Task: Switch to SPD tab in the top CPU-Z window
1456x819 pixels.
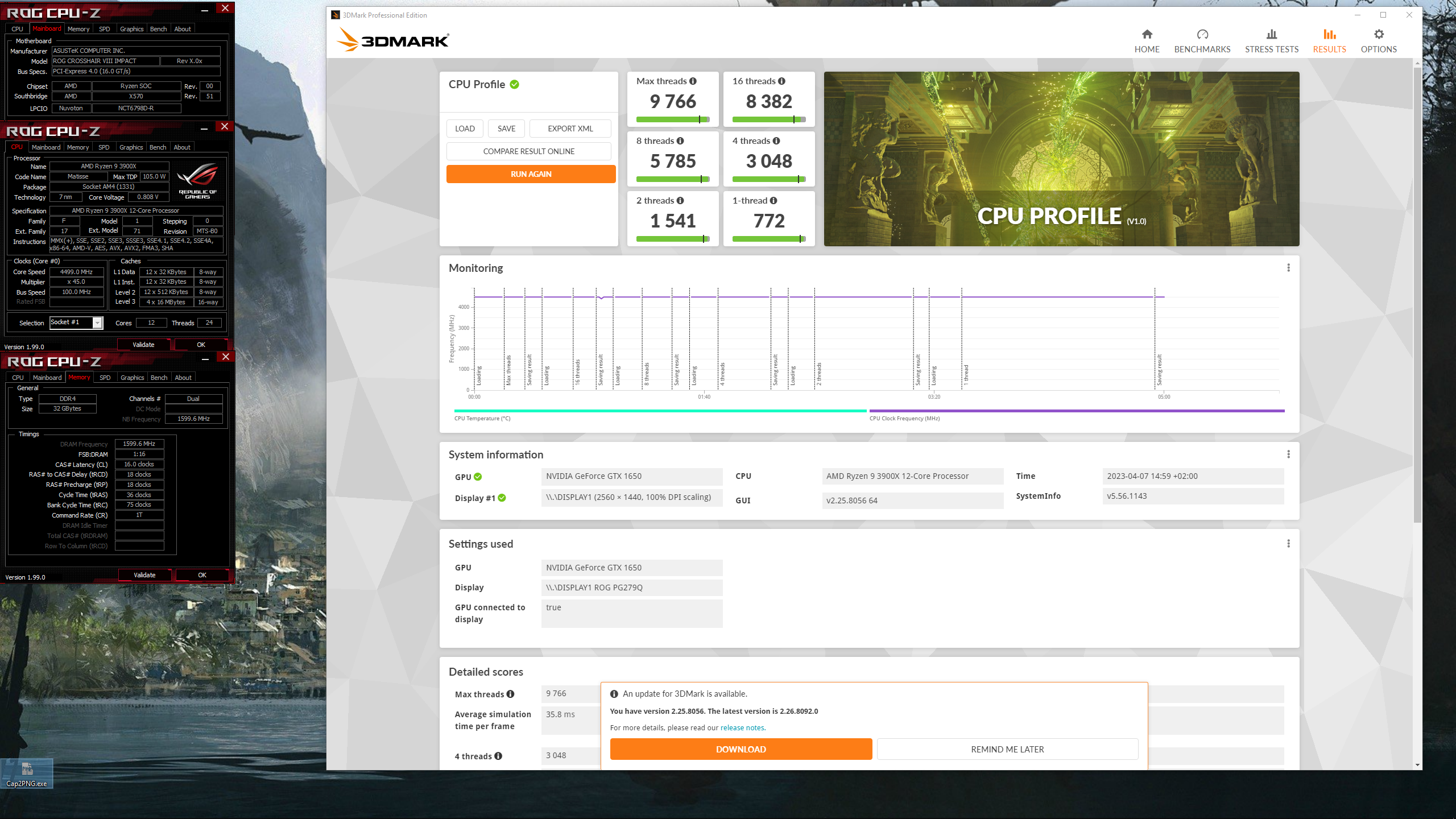Action: point(105,29)
